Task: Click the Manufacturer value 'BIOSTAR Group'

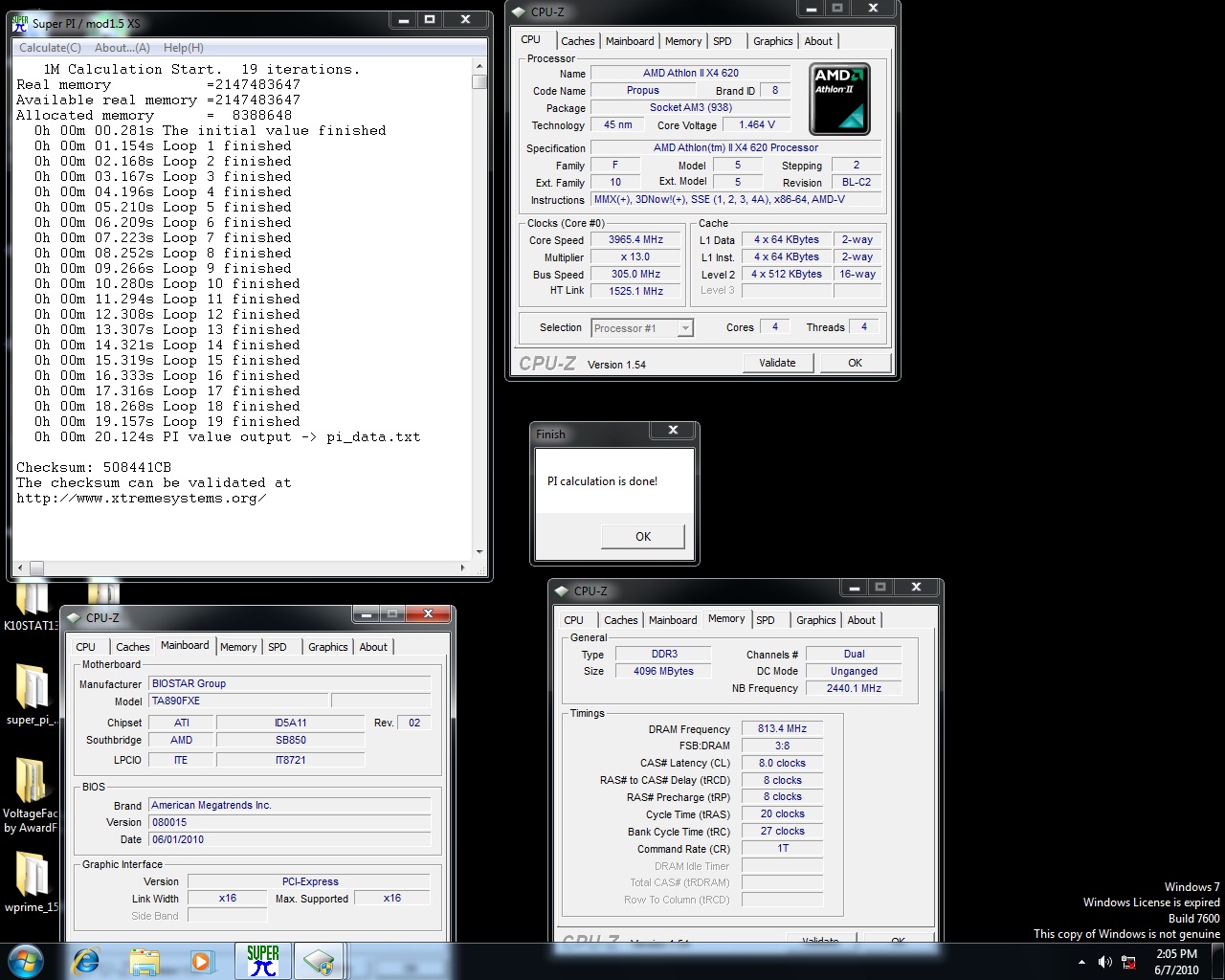Action: tap(290, 683)
